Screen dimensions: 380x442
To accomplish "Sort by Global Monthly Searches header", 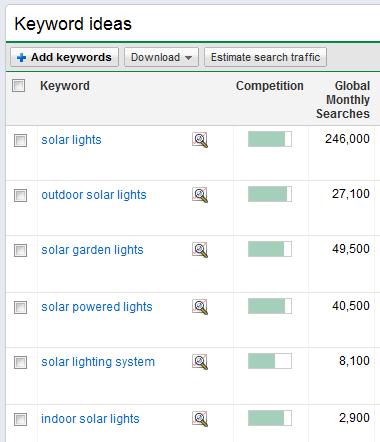I will click(x=343, y=100).
